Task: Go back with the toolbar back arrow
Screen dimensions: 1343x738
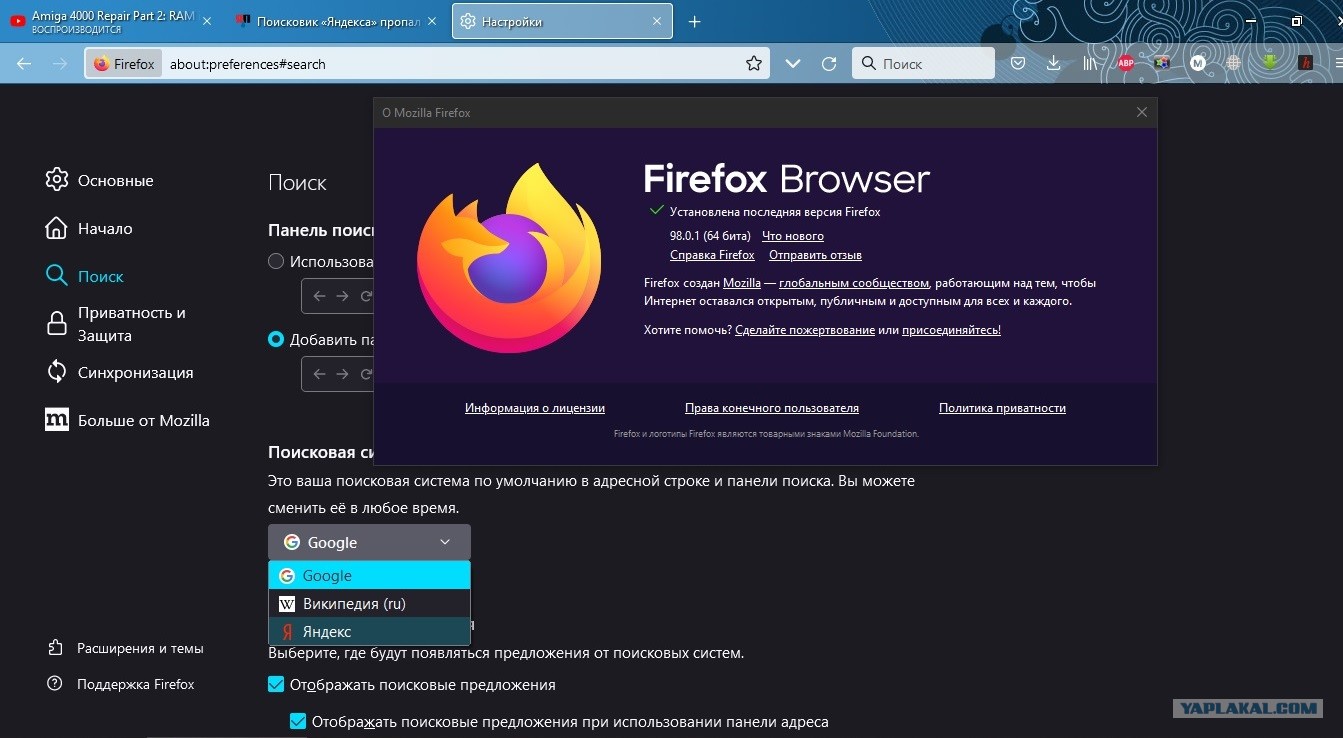Action: pyautogui.click(x=24, y=63)
